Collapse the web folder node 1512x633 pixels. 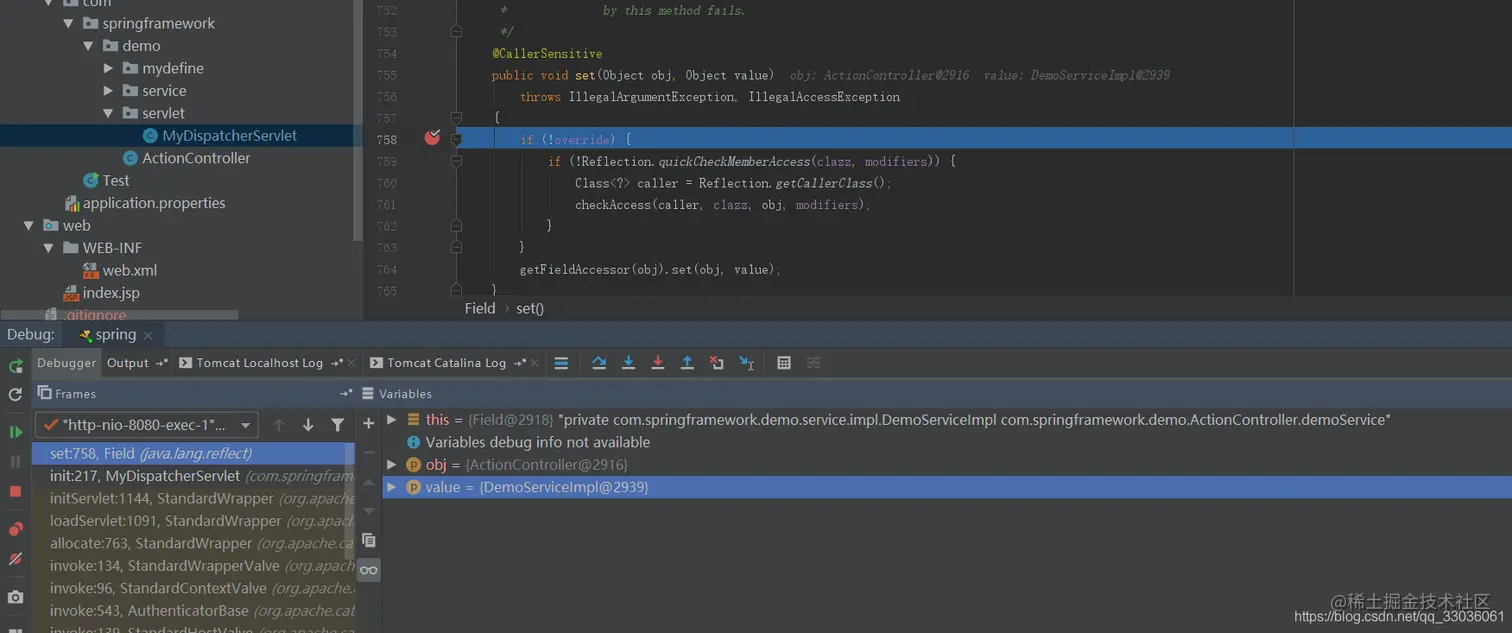coord(29,226)
